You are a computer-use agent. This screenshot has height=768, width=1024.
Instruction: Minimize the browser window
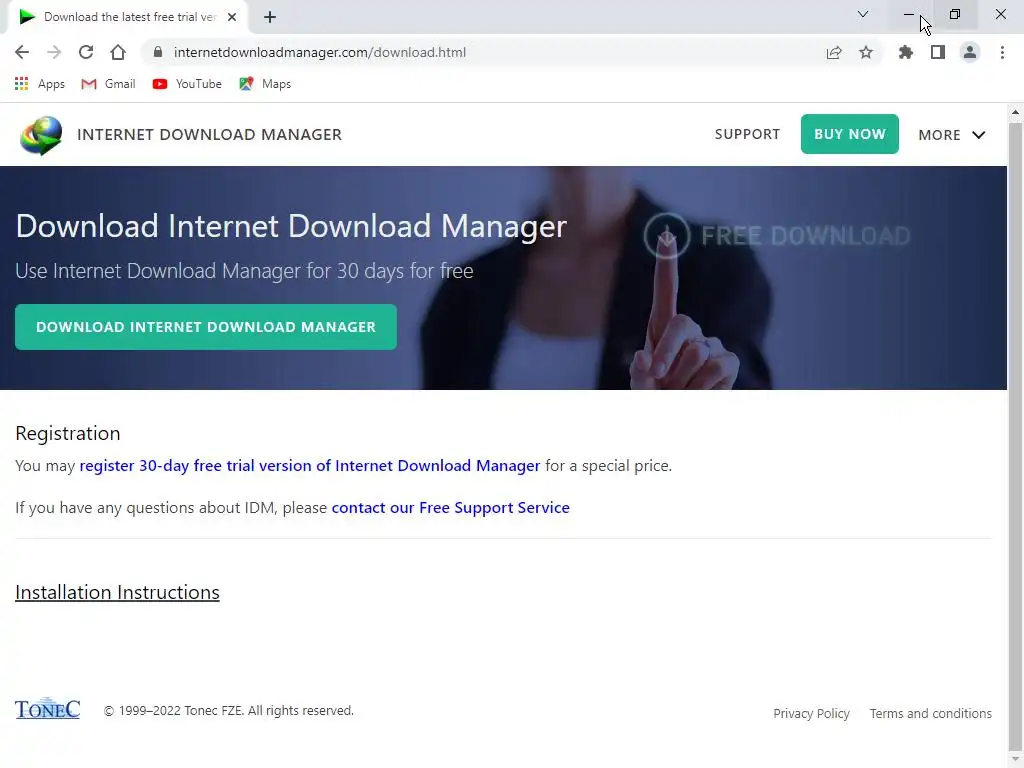tap(909, 14)
